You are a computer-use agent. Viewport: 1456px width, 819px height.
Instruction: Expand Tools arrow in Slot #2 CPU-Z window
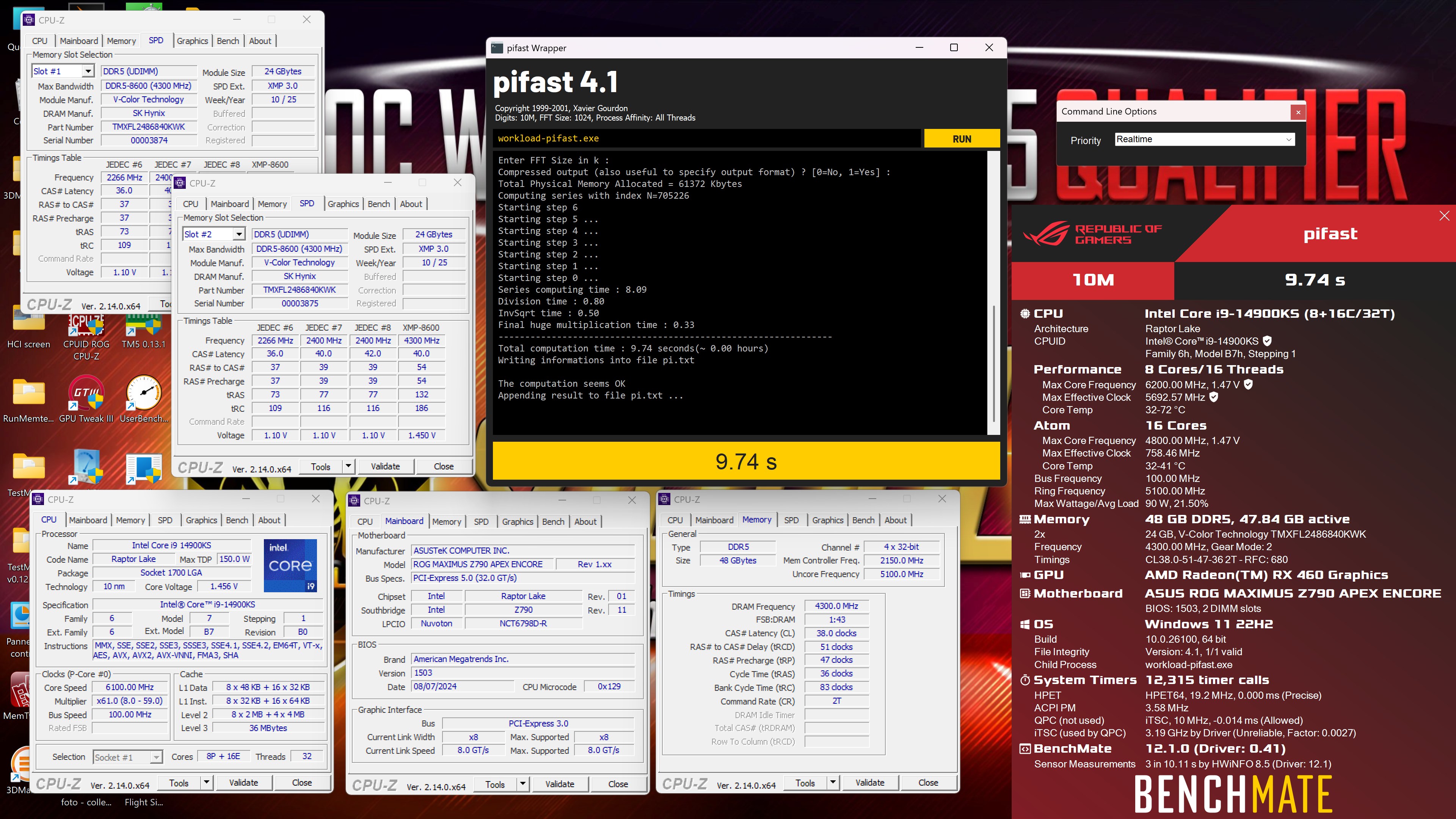[x=349, y=466]
